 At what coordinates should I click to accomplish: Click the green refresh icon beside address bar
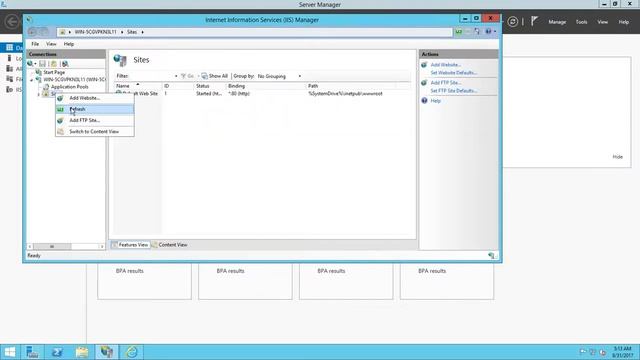[x=459, y=32]
